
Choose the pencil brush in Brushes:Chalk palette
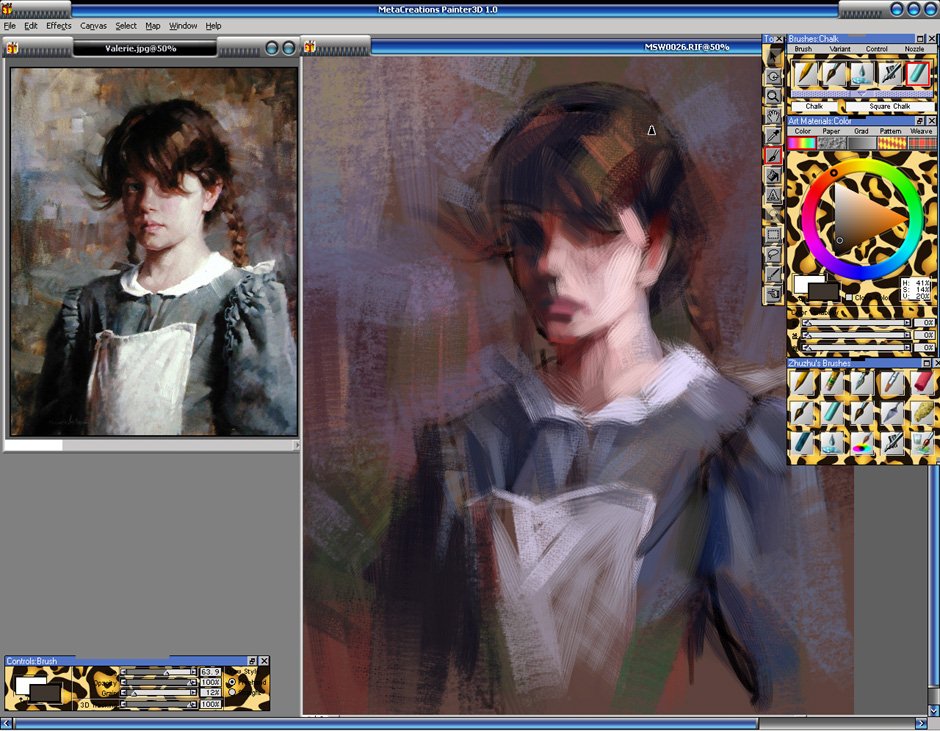pyautogui.click(x=806, y=74)
